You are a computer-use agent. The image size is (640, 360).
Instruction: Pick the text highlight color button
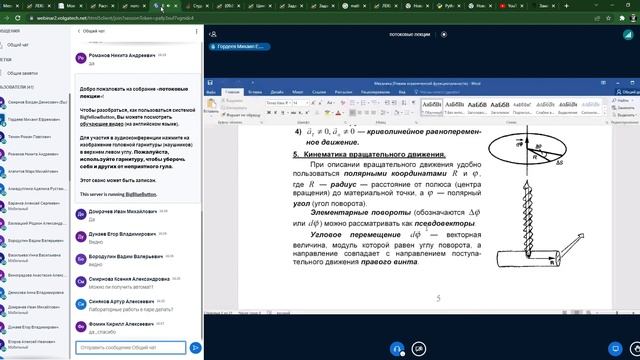(328, 113)
